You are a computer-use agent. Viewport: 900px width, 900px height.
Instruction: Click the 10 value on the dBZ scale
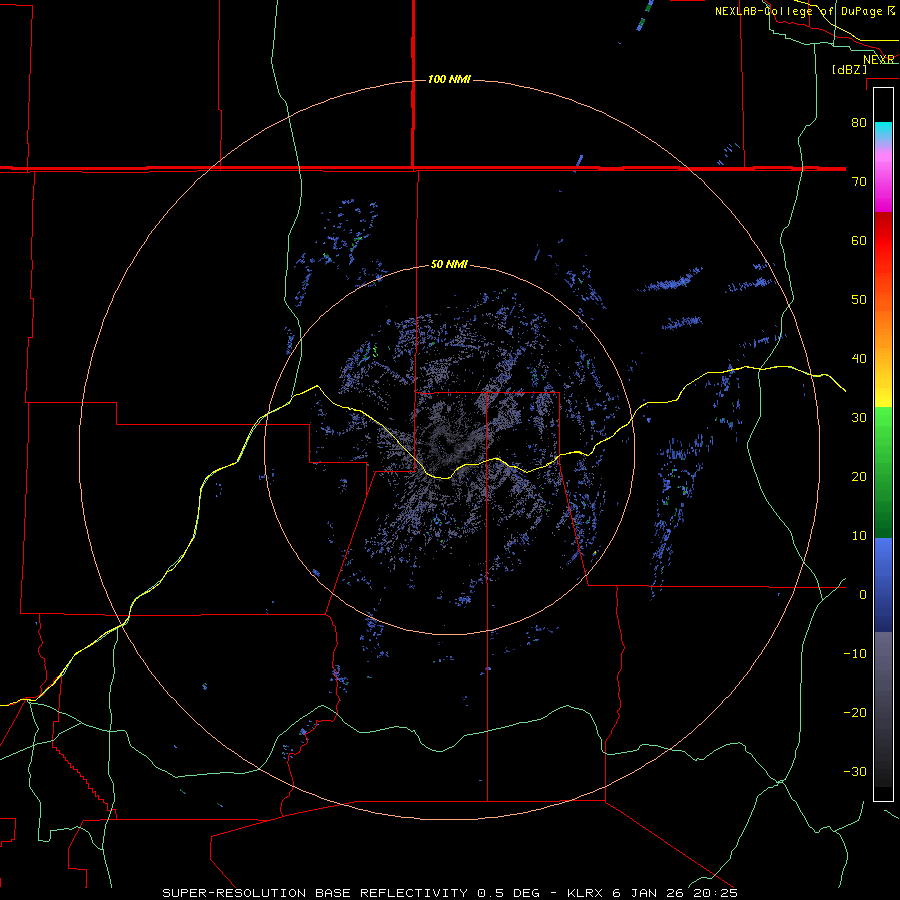859,536
